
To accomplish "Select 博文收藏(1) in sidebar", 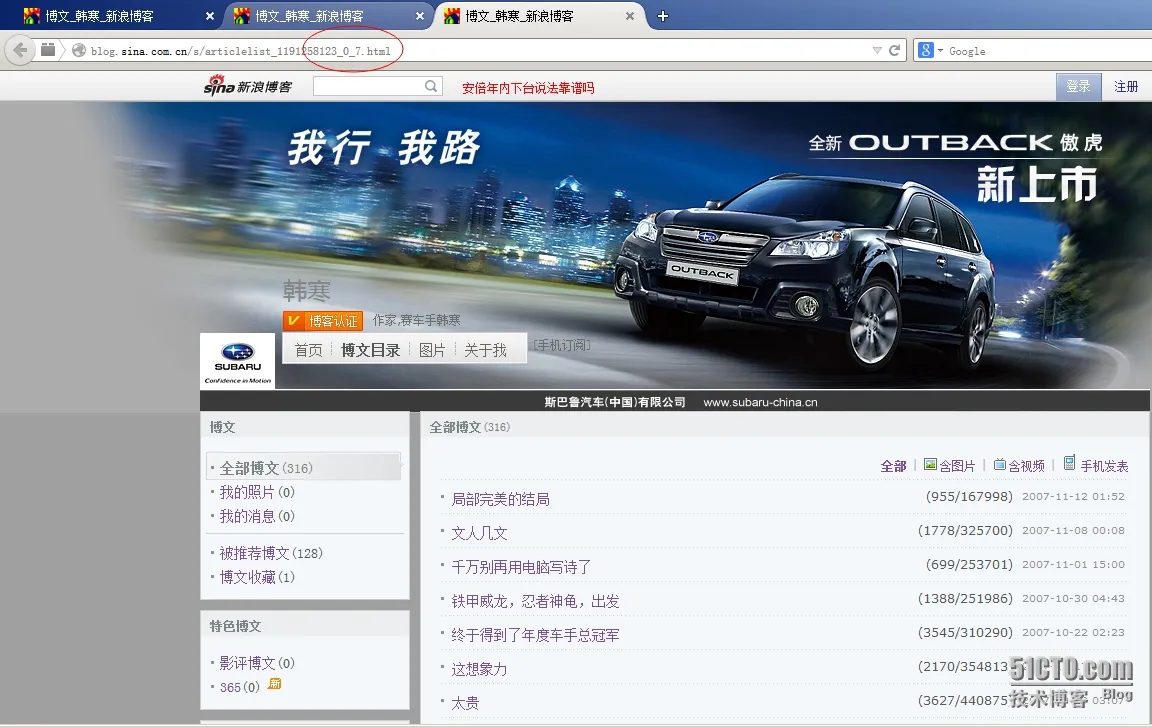I will point(257,577).
